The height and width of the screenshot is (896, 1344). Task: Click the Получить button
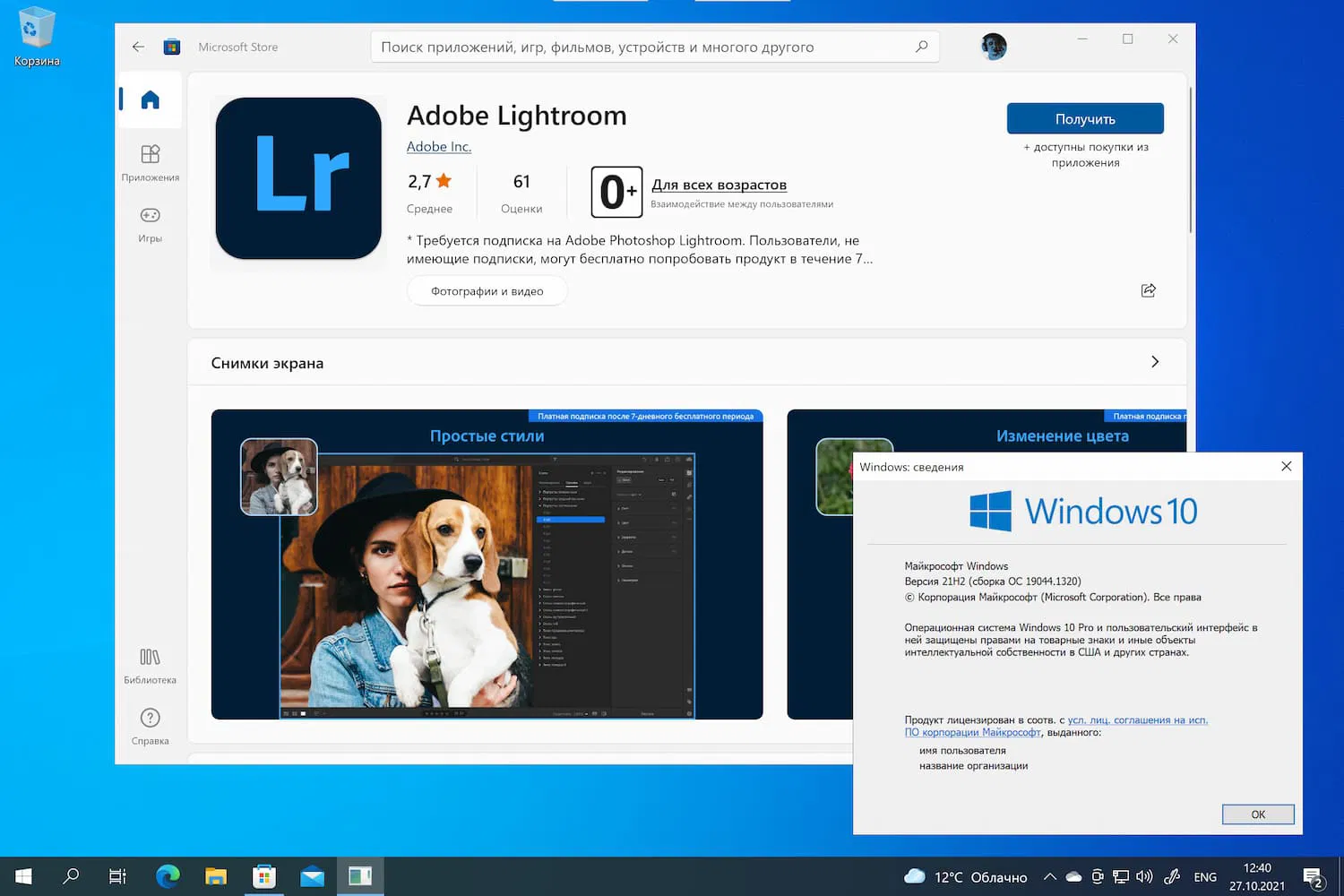pyautogui.click(x=1085, y=119)
